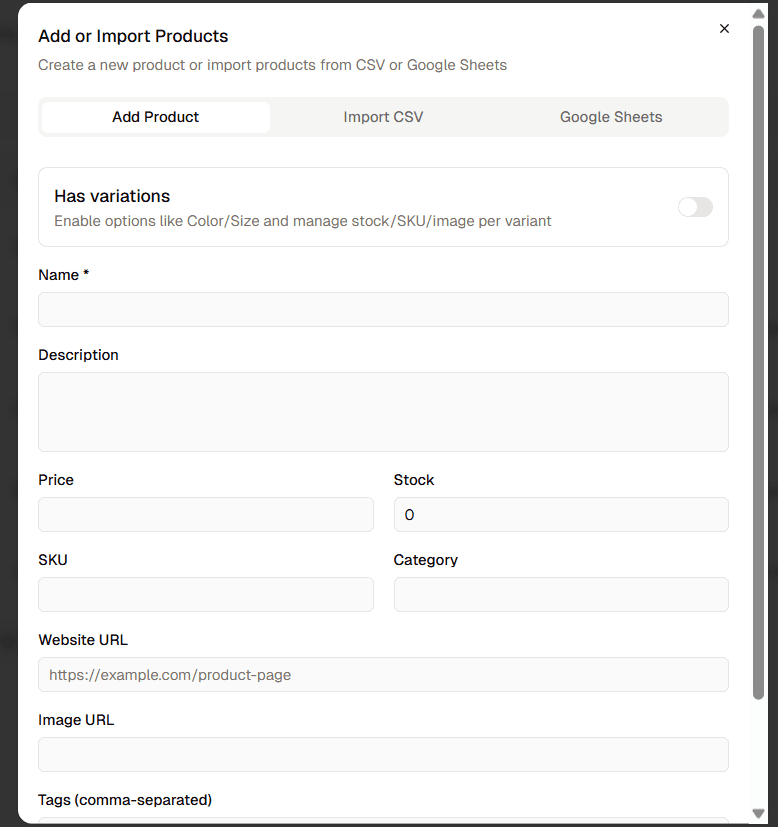Click the Image URL input field

383,754
